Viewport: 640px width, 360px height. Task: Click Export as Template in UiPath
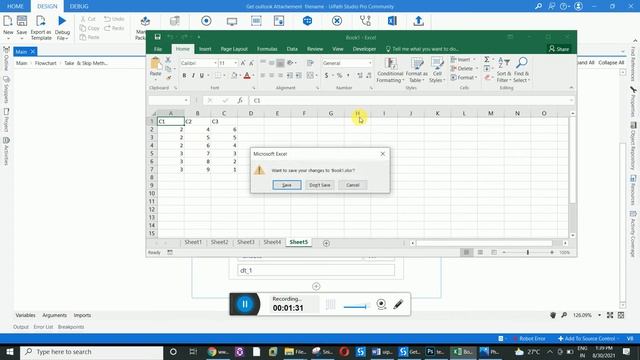[x=41, y=28]
